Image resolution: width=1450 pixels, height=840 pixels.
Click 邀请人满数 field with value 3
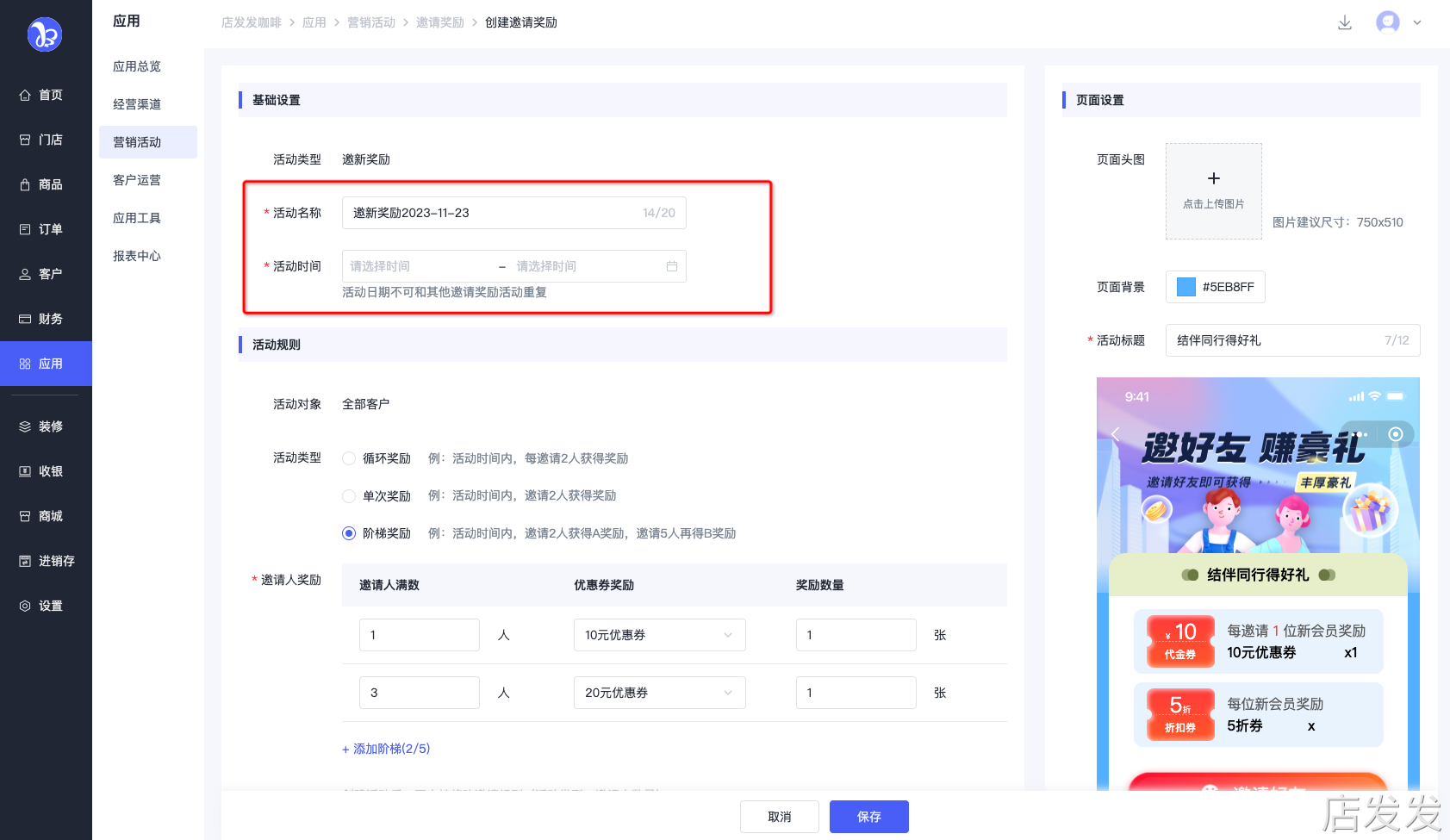coord(420,693)
